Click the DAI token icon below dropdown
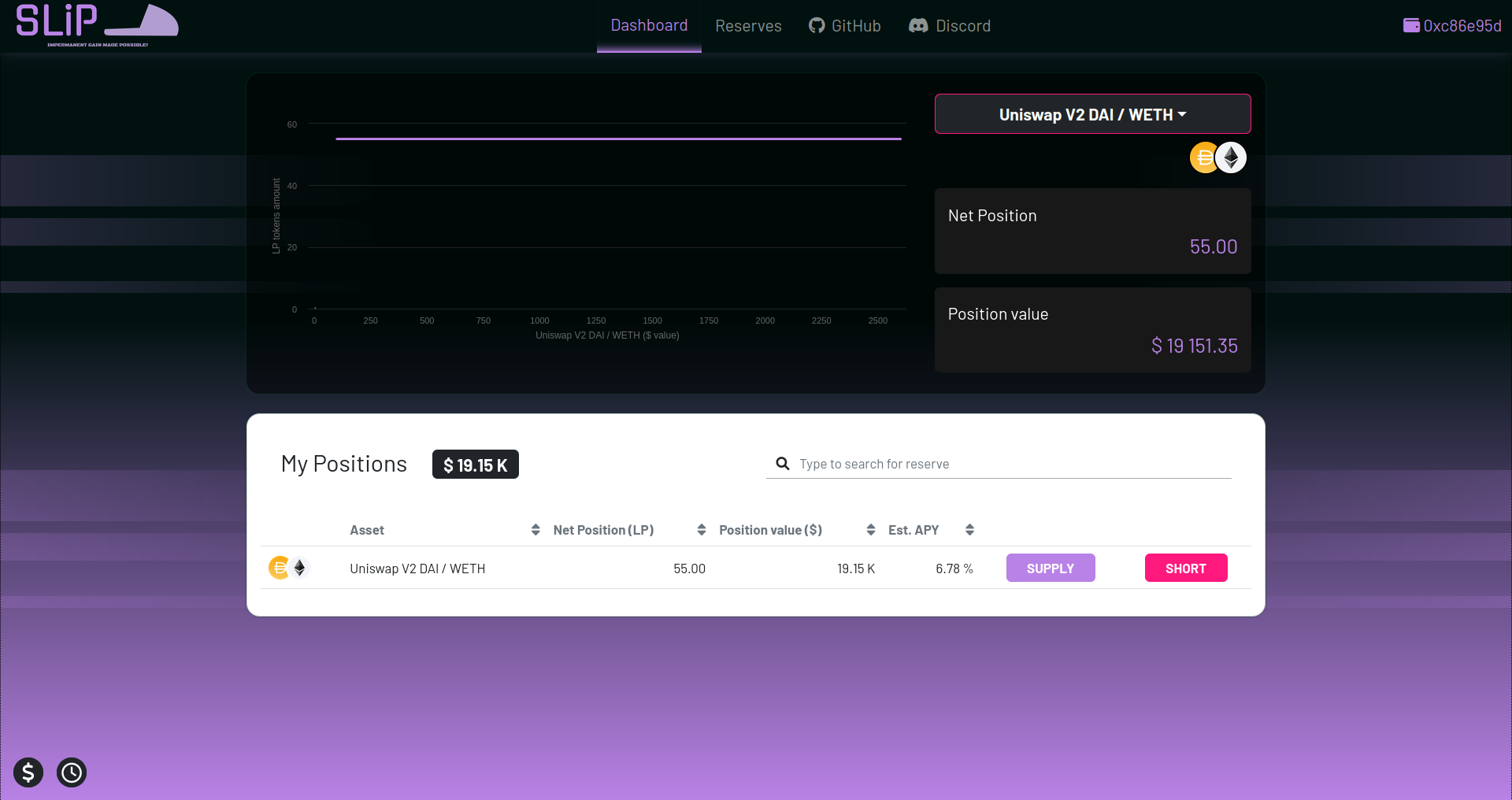Viewport: 1512px width, 800px height. click(1204, 158)
